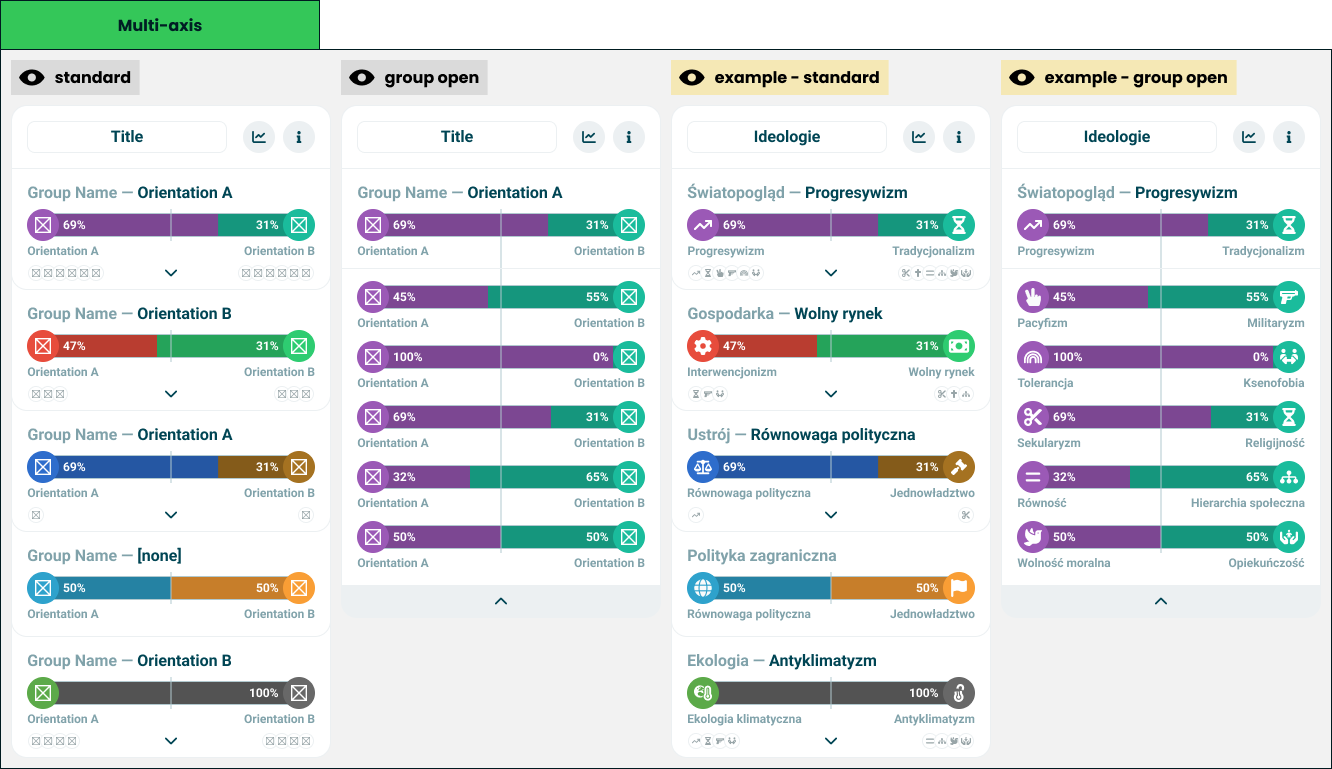
Task: Click the chart icon in standard card header
Action: point(259,137)
